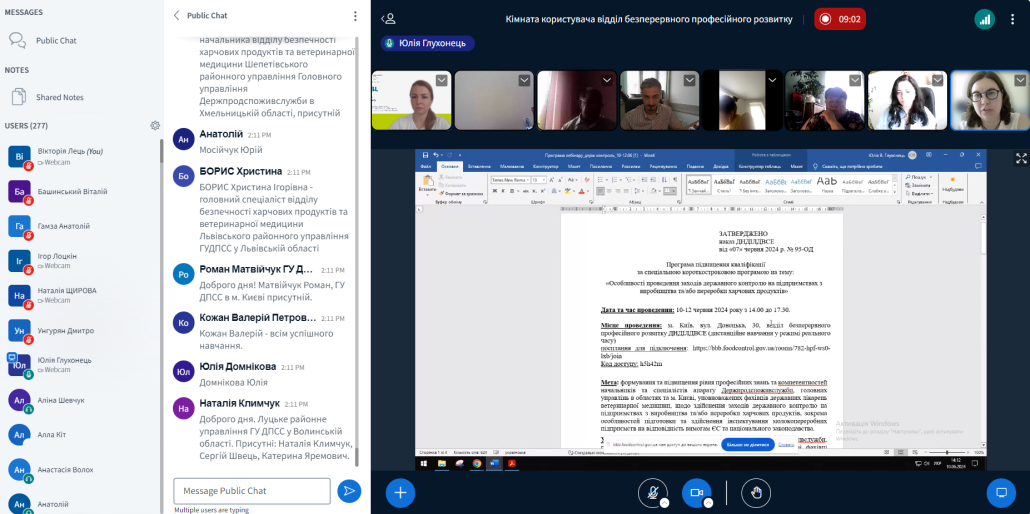1030x514 pixels.
Task: Select user Юлія Глухонець in users list
Action: tap(64, 360)
